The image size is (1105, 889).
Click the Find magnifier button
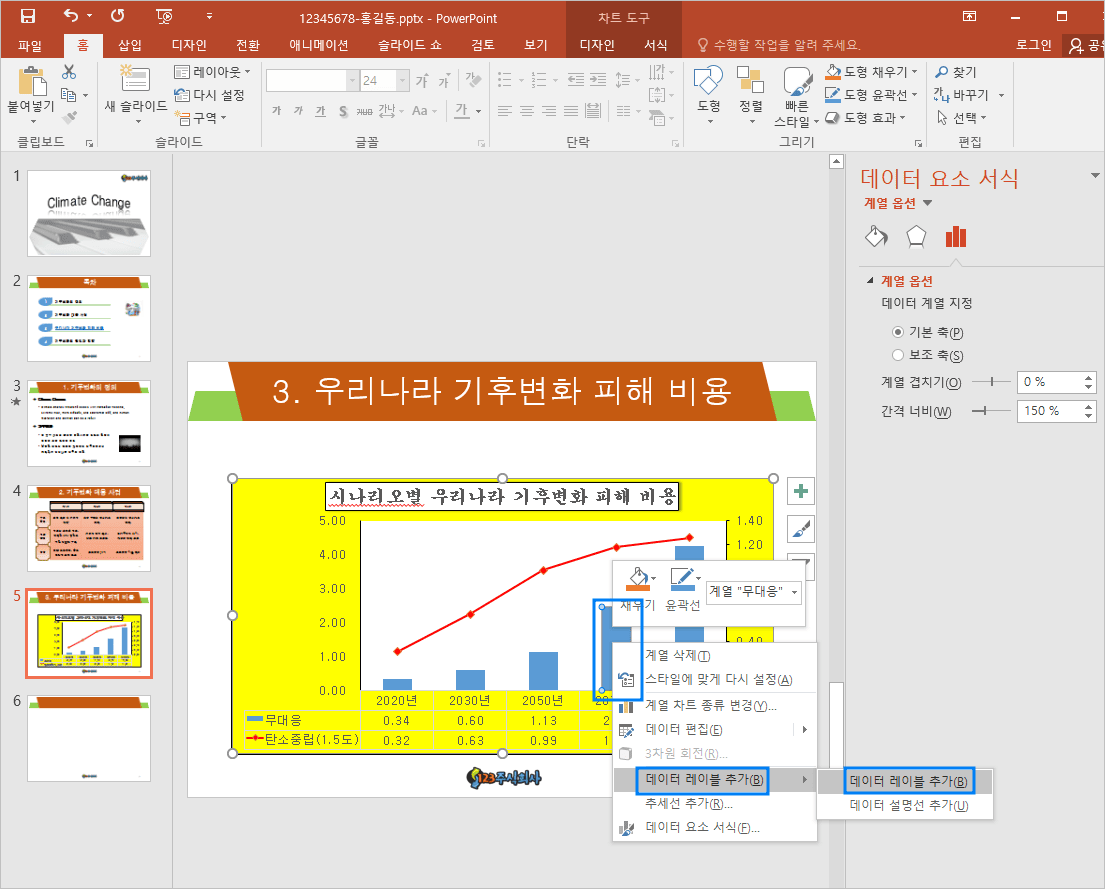click(956, 72)
